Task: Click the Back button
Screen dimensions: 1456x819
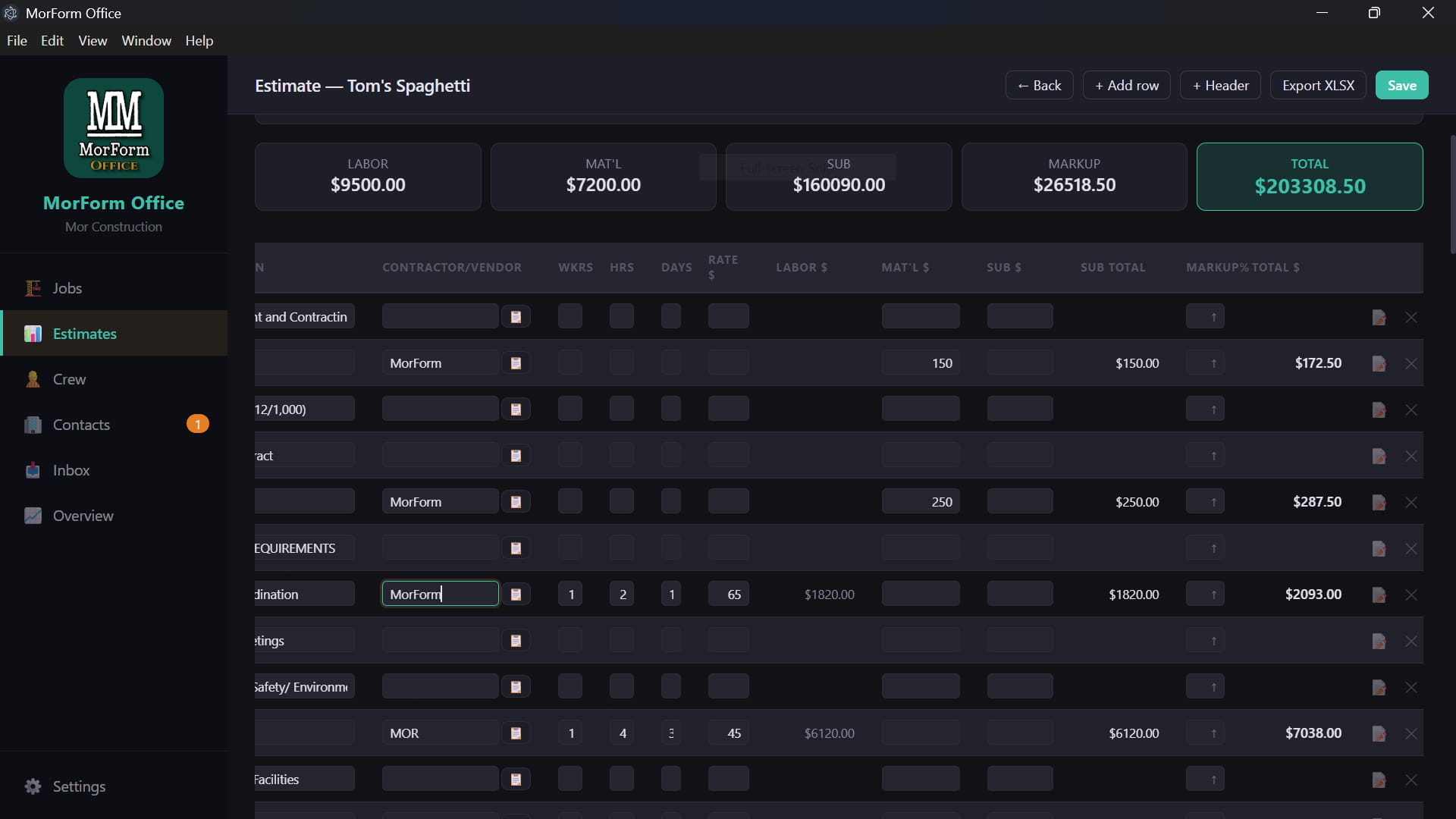Action: [1039, 86]
